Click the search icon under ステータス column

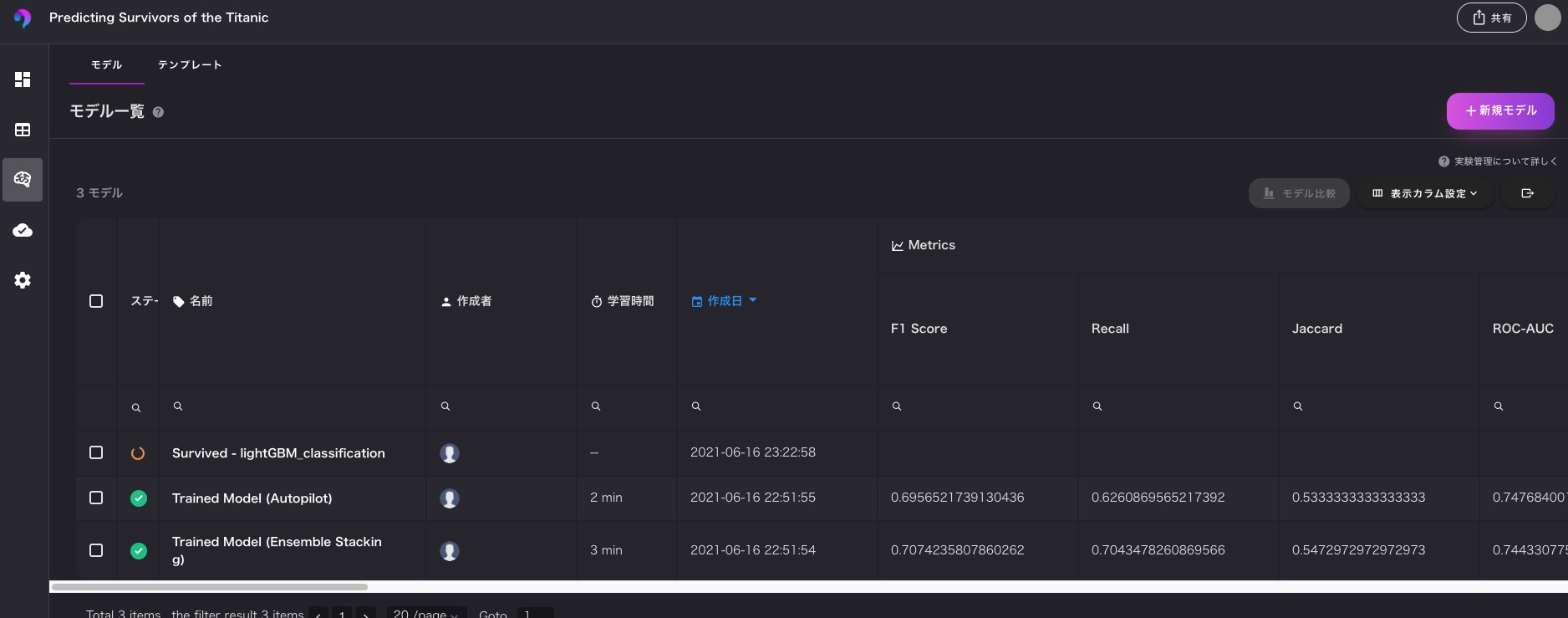point(136,408)
